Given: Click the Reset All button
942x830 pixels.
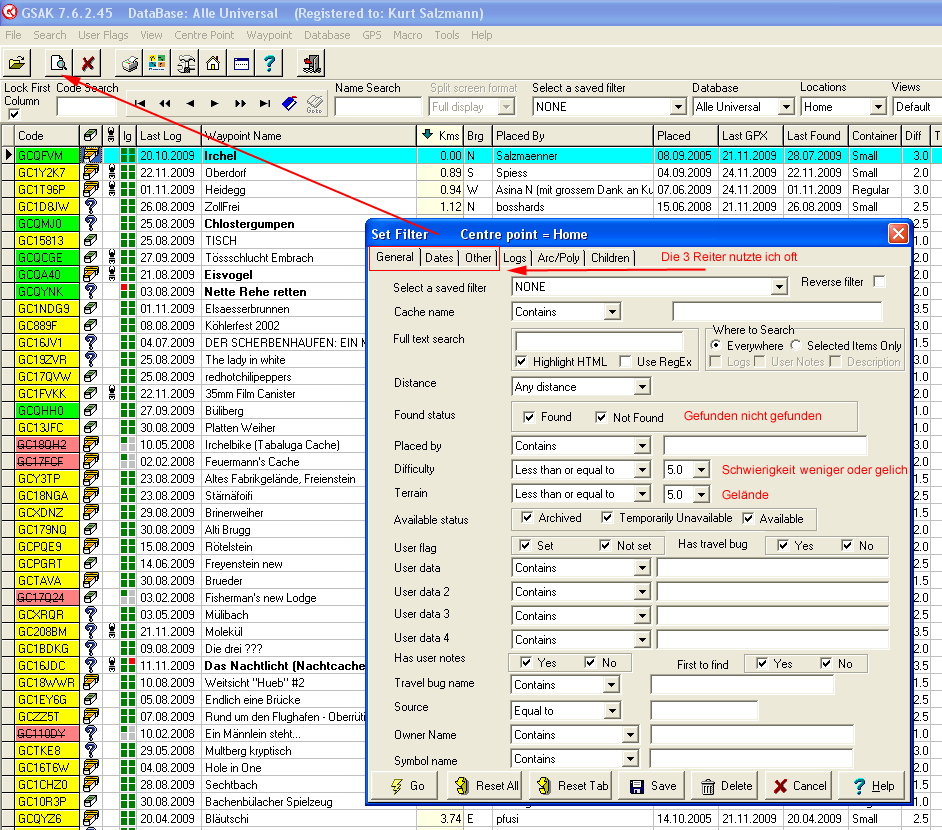Looking at the screenshot, I should (x=487, y=786).
